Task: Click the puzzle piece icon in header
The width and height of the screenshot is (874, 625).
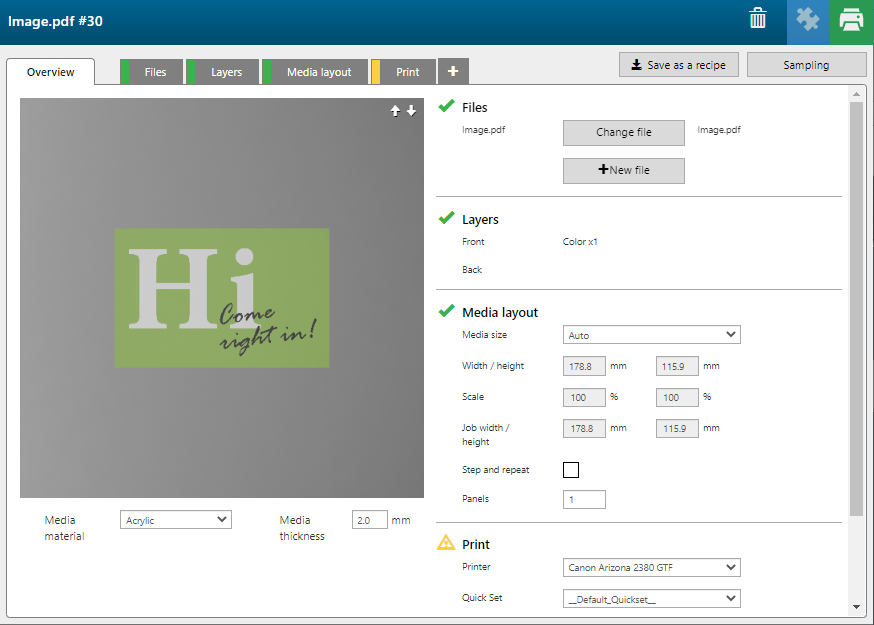Action: (x=807, y=20)
